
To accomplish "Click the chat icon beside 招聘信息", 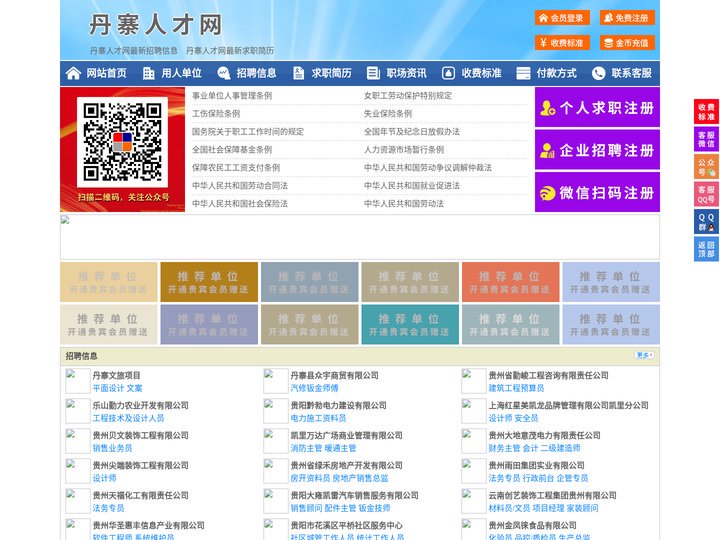I will [224, 73].
